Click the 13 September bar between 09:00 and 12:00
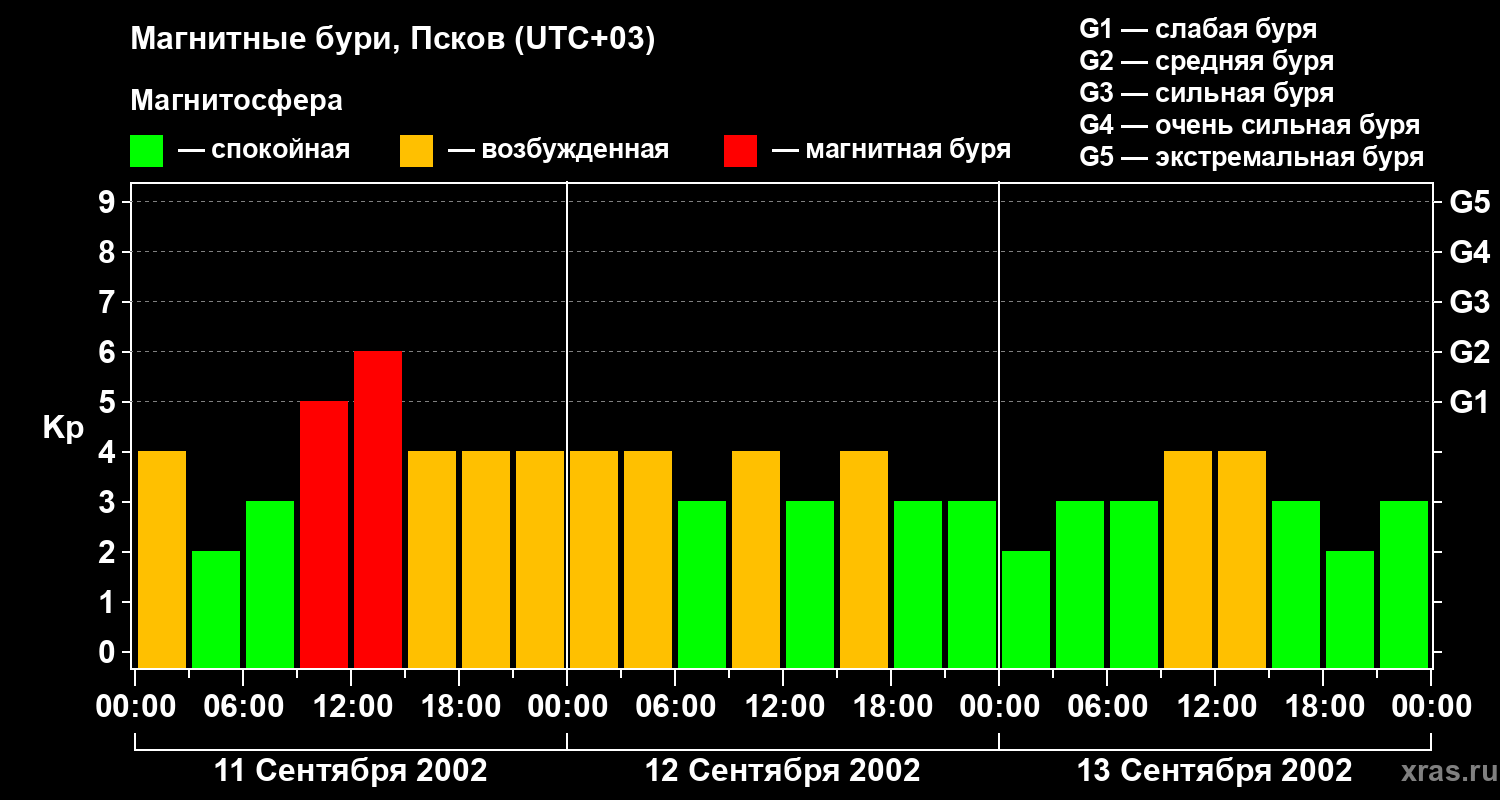This screenshot has height=800, width=1500. point(1188,559)
